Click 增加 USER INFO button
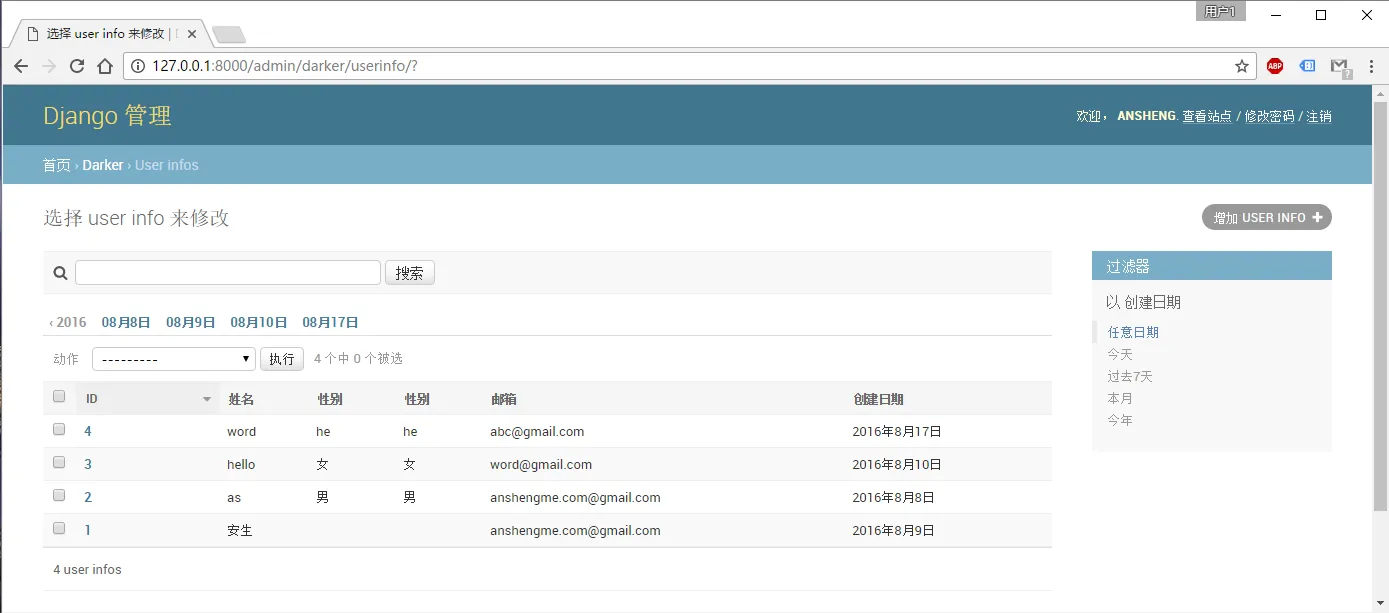 tap(1267, 217)
